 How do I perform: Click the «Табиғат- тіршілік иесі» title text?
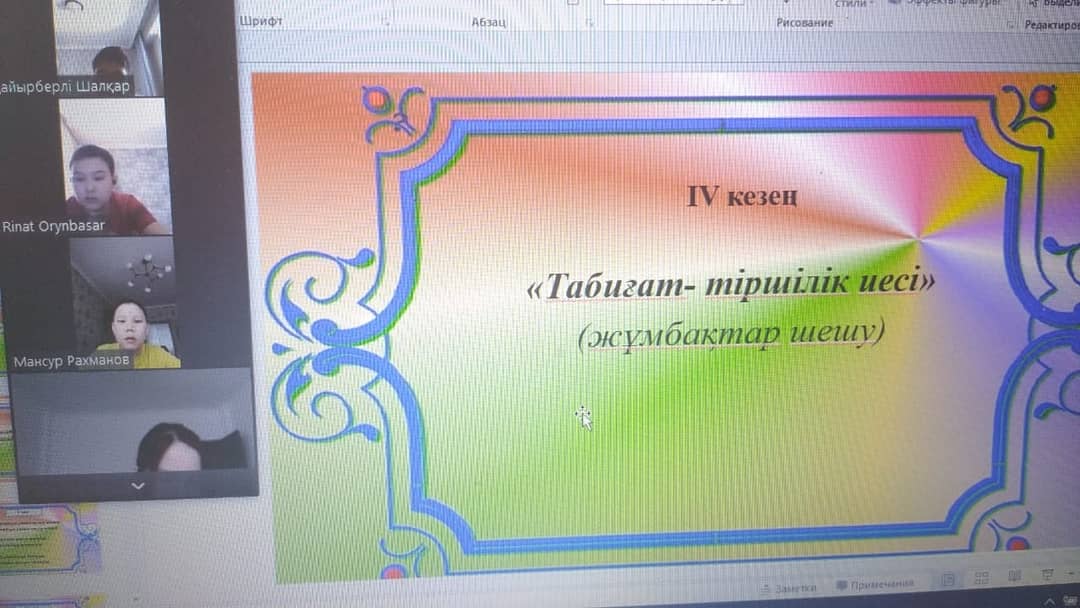pos(730,285)
